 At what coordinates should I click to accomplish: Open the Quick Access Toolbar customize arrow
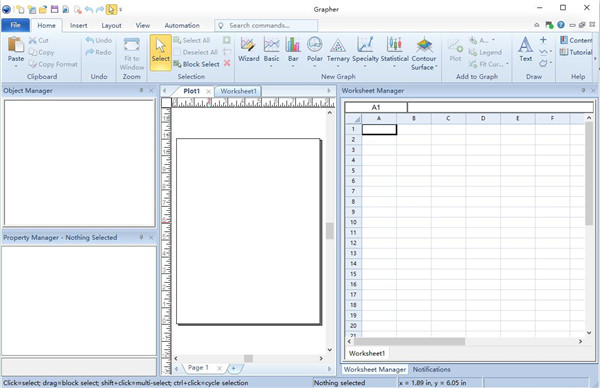[121, 9]
